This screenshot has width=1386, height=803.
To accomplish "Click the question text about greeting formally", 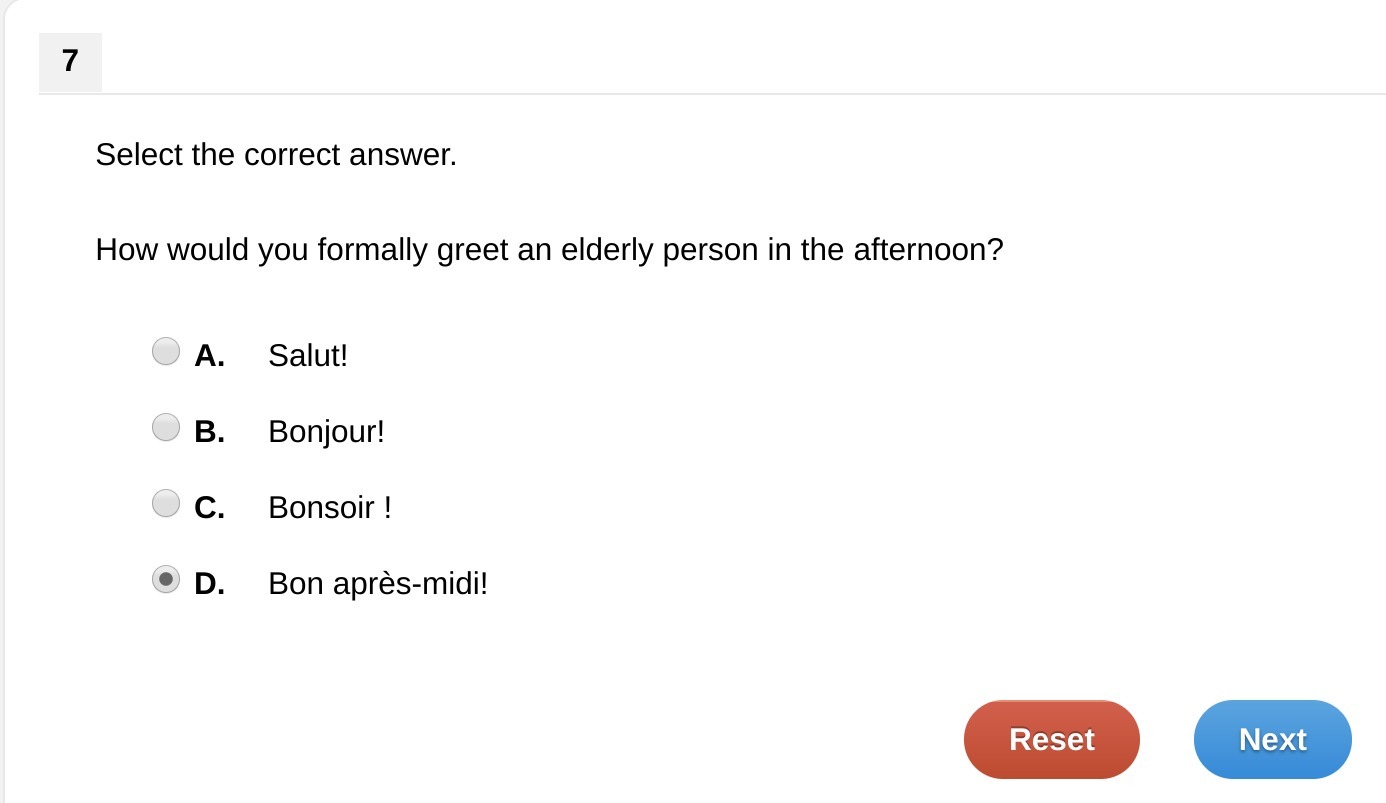I will pyautogui.click(x=549, y=250).
